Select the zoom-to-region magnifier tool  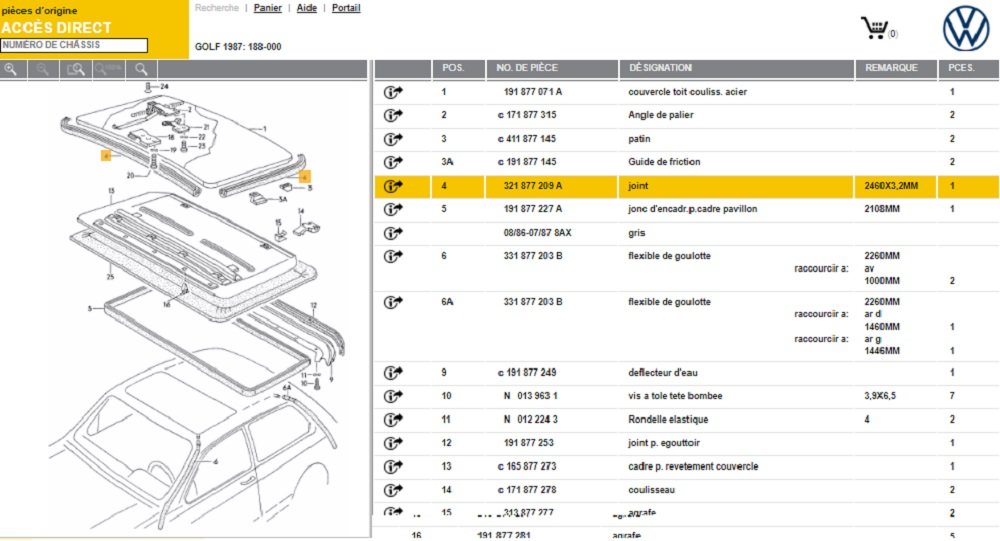click(76, 70)
